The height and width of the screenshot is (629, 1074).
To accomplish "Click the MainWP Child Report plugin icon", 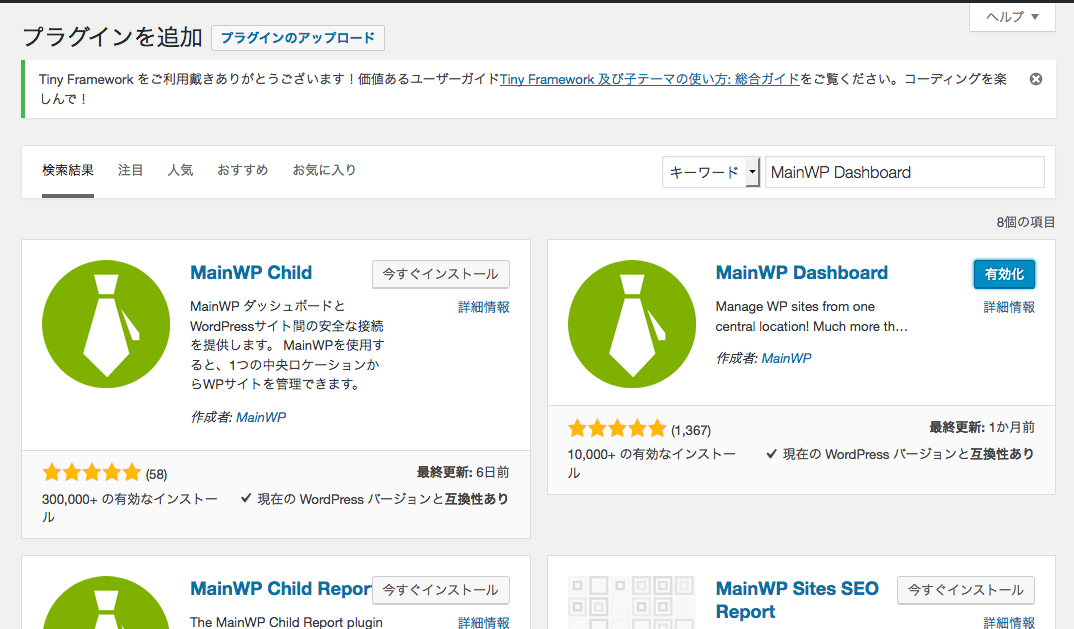I will [106, 602].
